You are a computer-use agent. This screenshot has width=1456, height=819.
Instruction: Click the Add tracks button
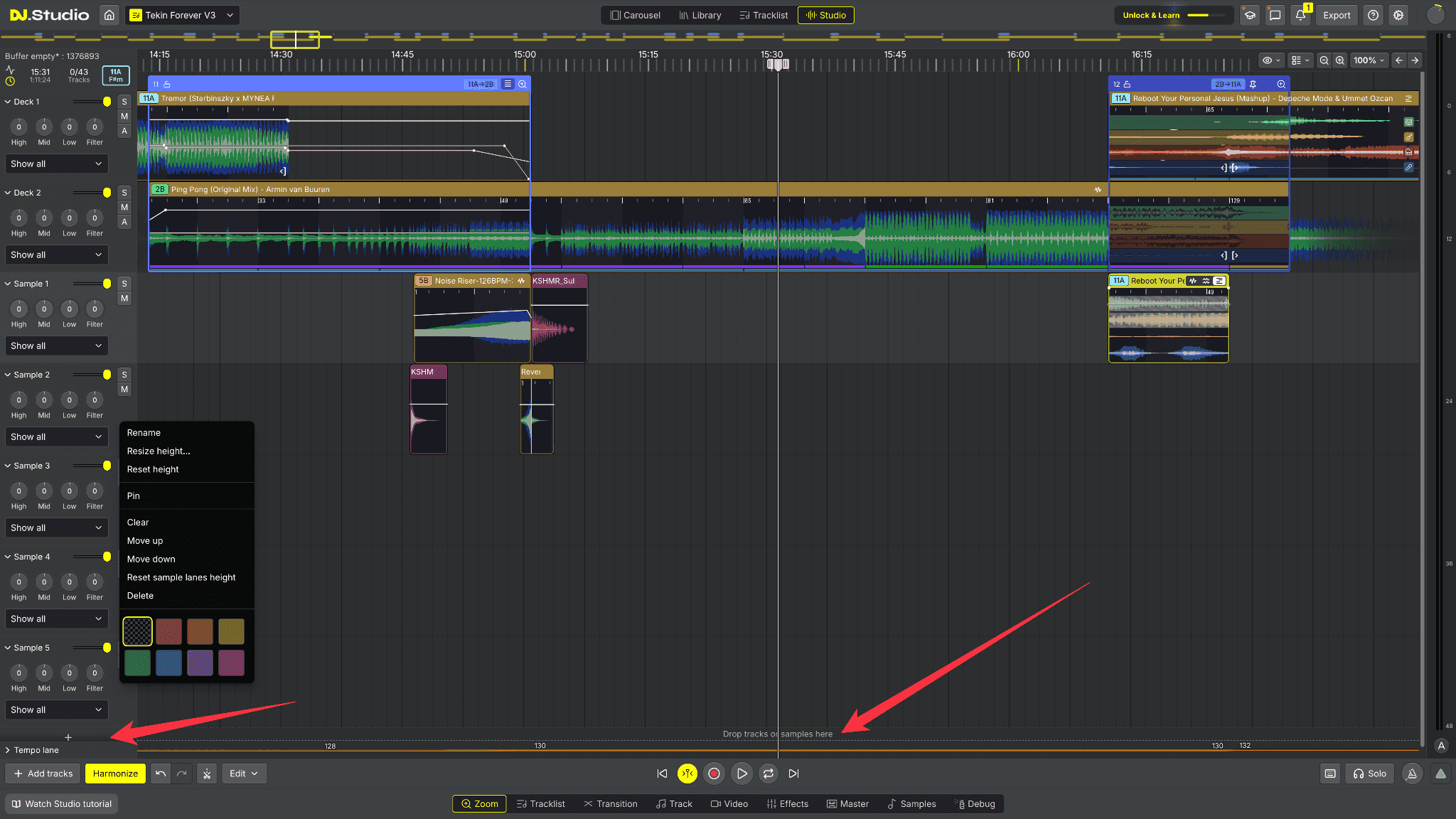point(43,773)
